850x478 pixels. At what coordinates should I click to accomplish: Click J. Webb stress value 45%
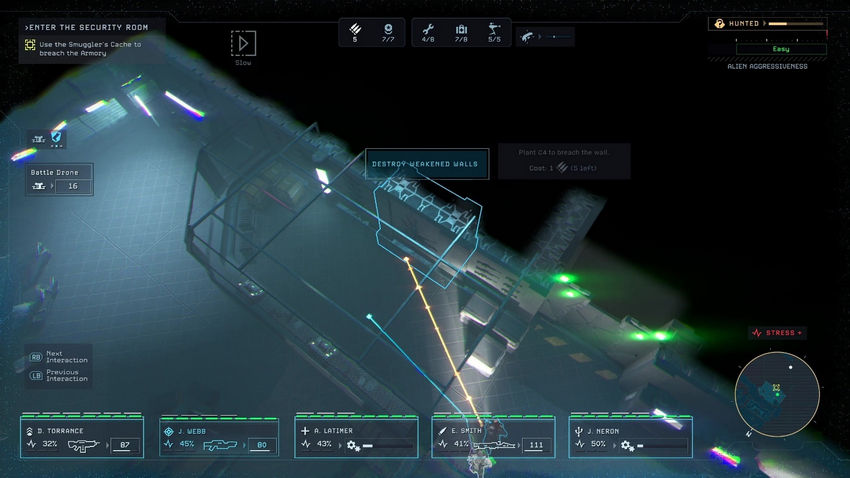point(187,444)
